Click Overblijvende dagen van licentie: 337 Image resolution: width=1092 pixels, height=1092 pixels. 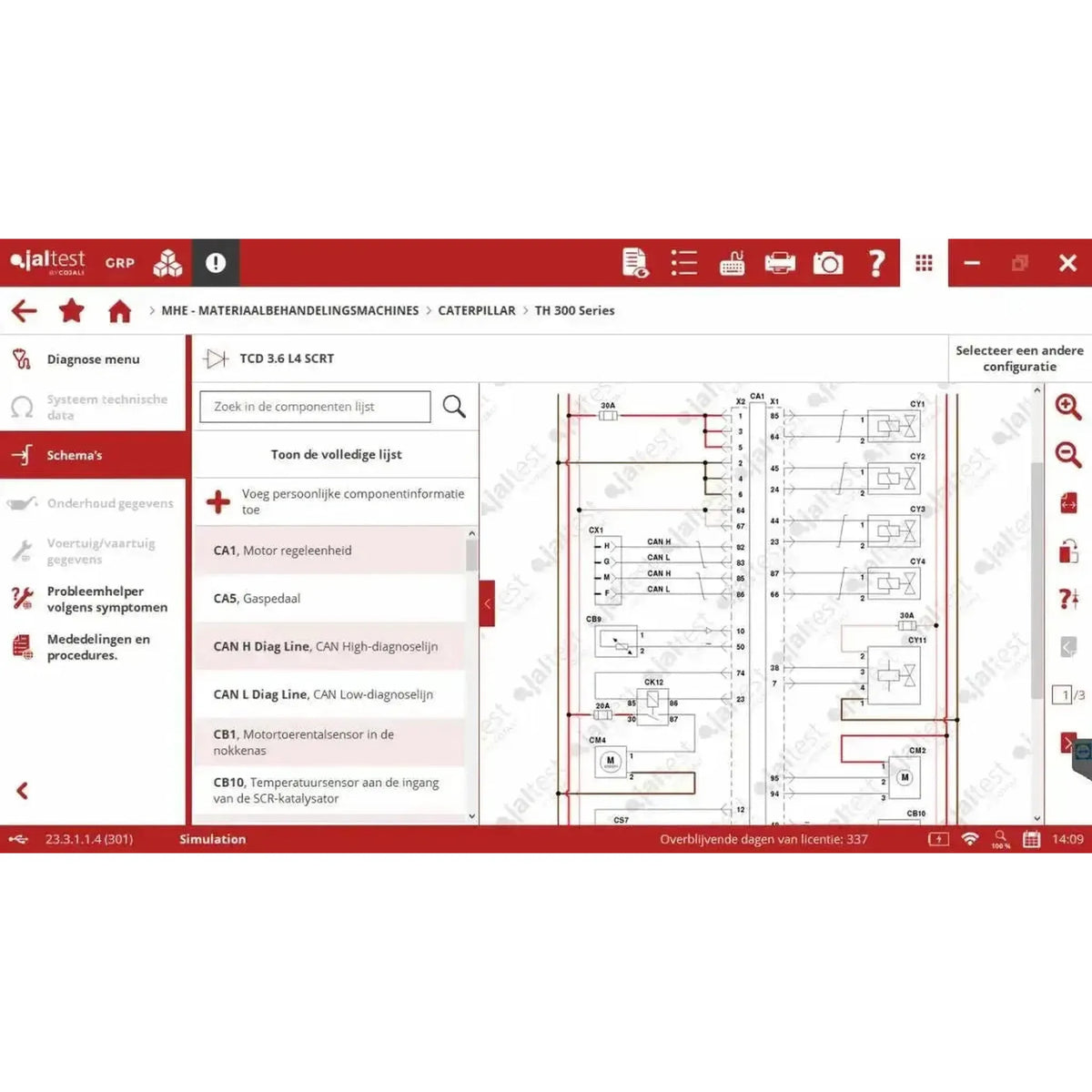(763, 839)
